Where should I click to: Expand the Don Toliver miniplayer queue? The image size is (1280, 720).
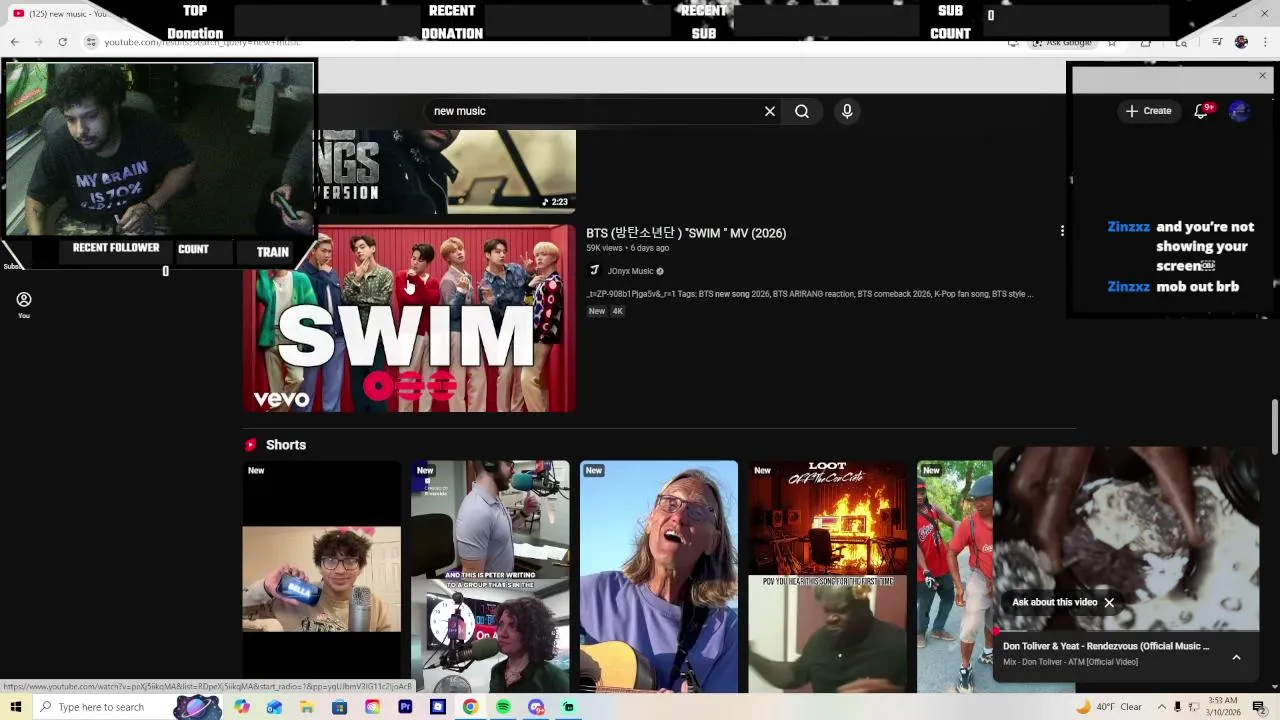click(x=1236, y=657)
